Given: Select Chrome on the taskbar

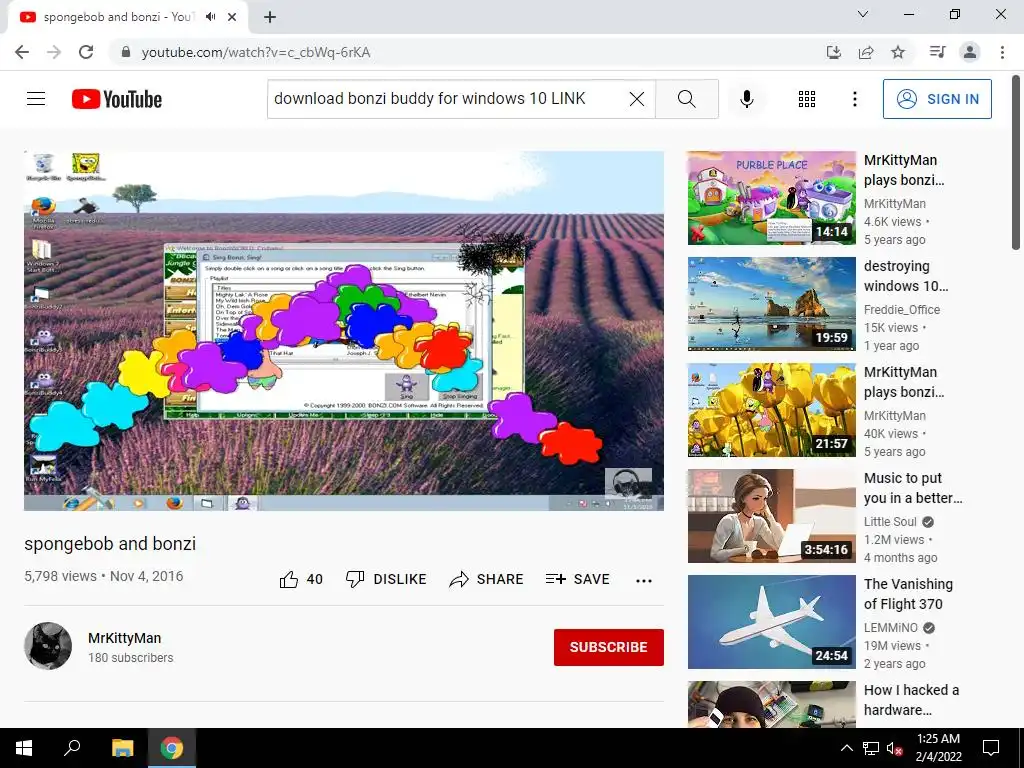Looking at the screenshot, I should tap(172, 748).
